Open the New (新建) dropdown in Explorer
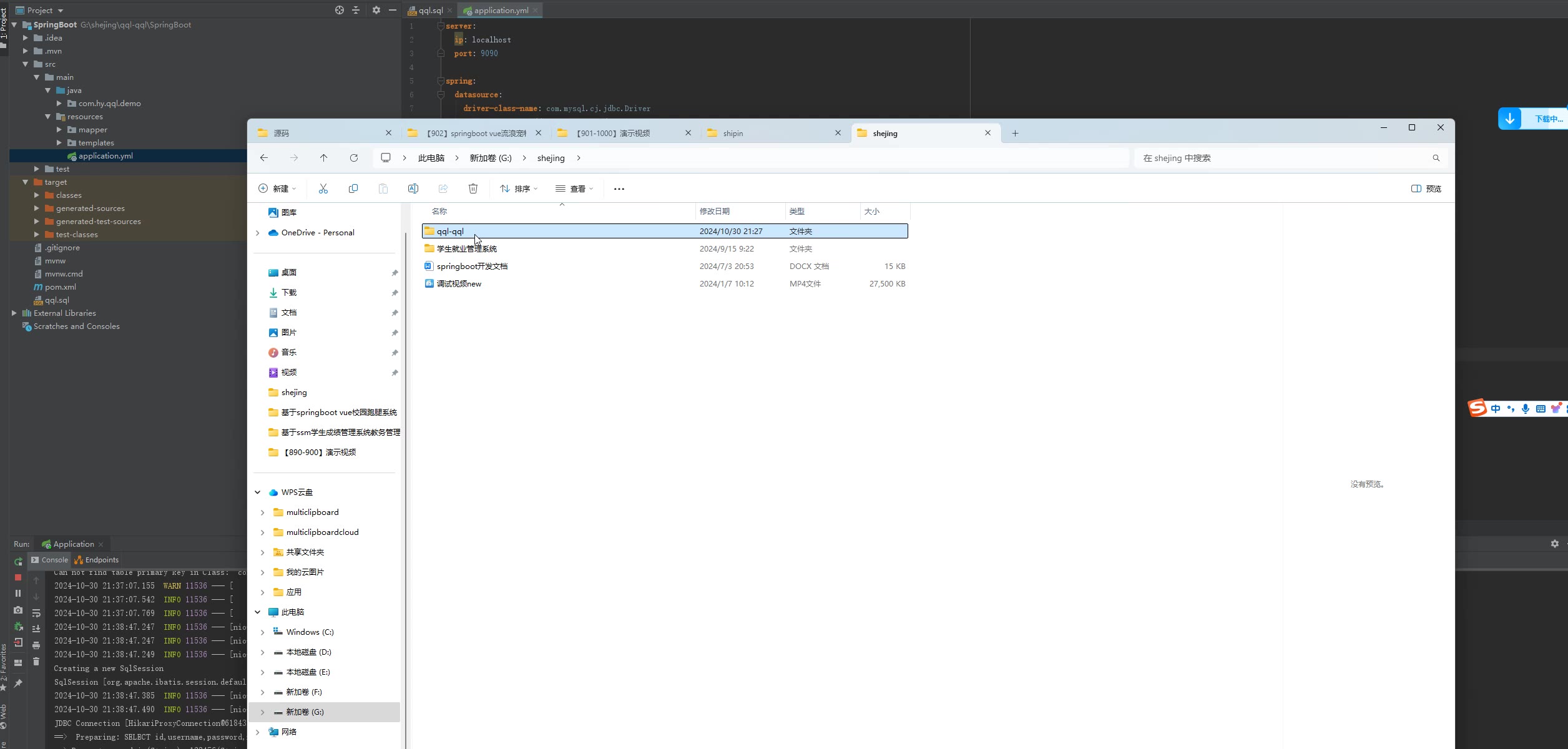Screen dimensions: 1568x749 click(277, 188)
